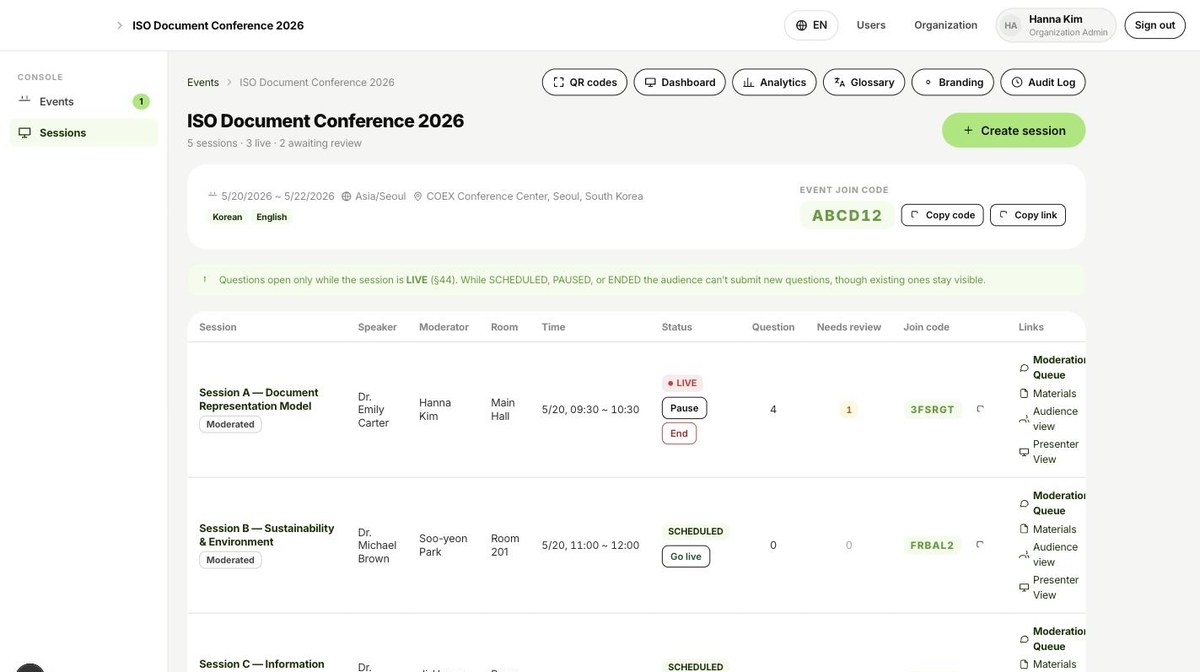Open Session A Materials link
The width and height of the screenshot is (1200, 672).
click(x=1047, y=393)
